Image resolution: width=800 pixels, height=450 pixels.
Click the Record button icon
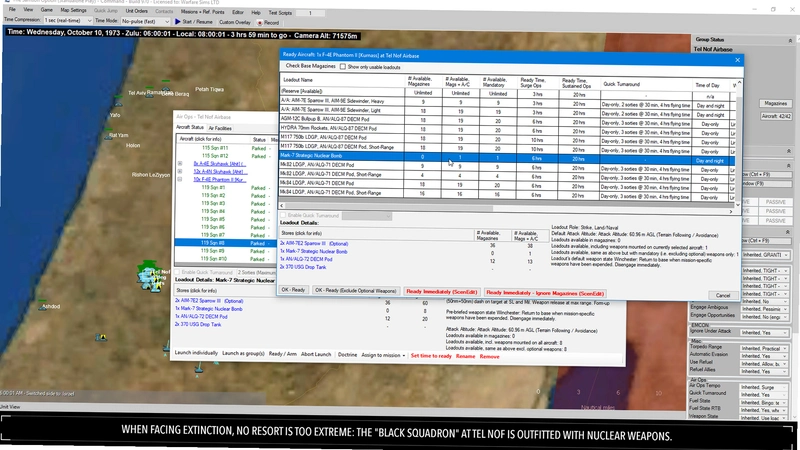point(260,23)
